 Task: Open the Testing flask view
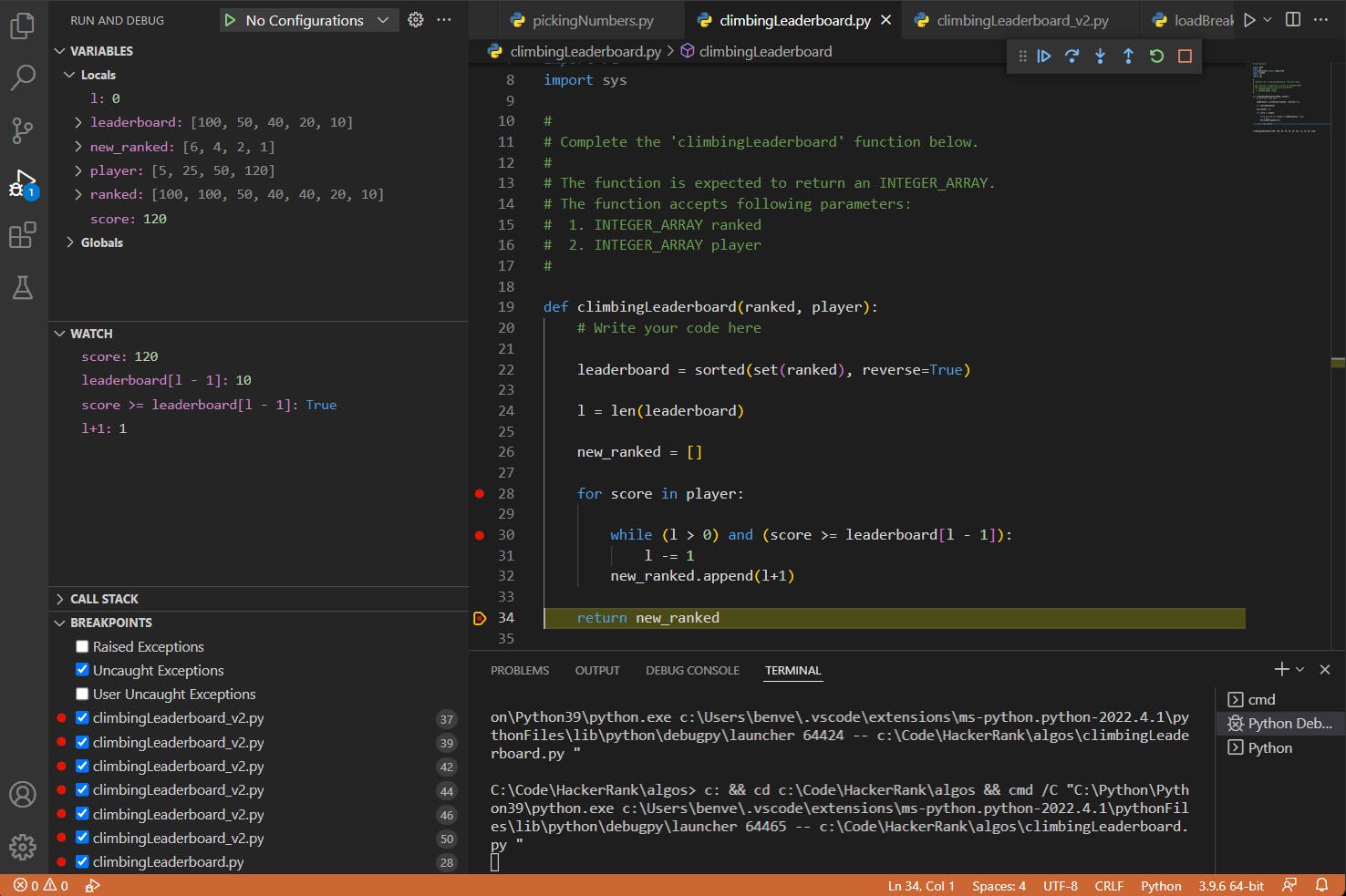click(x=23, y=288)
